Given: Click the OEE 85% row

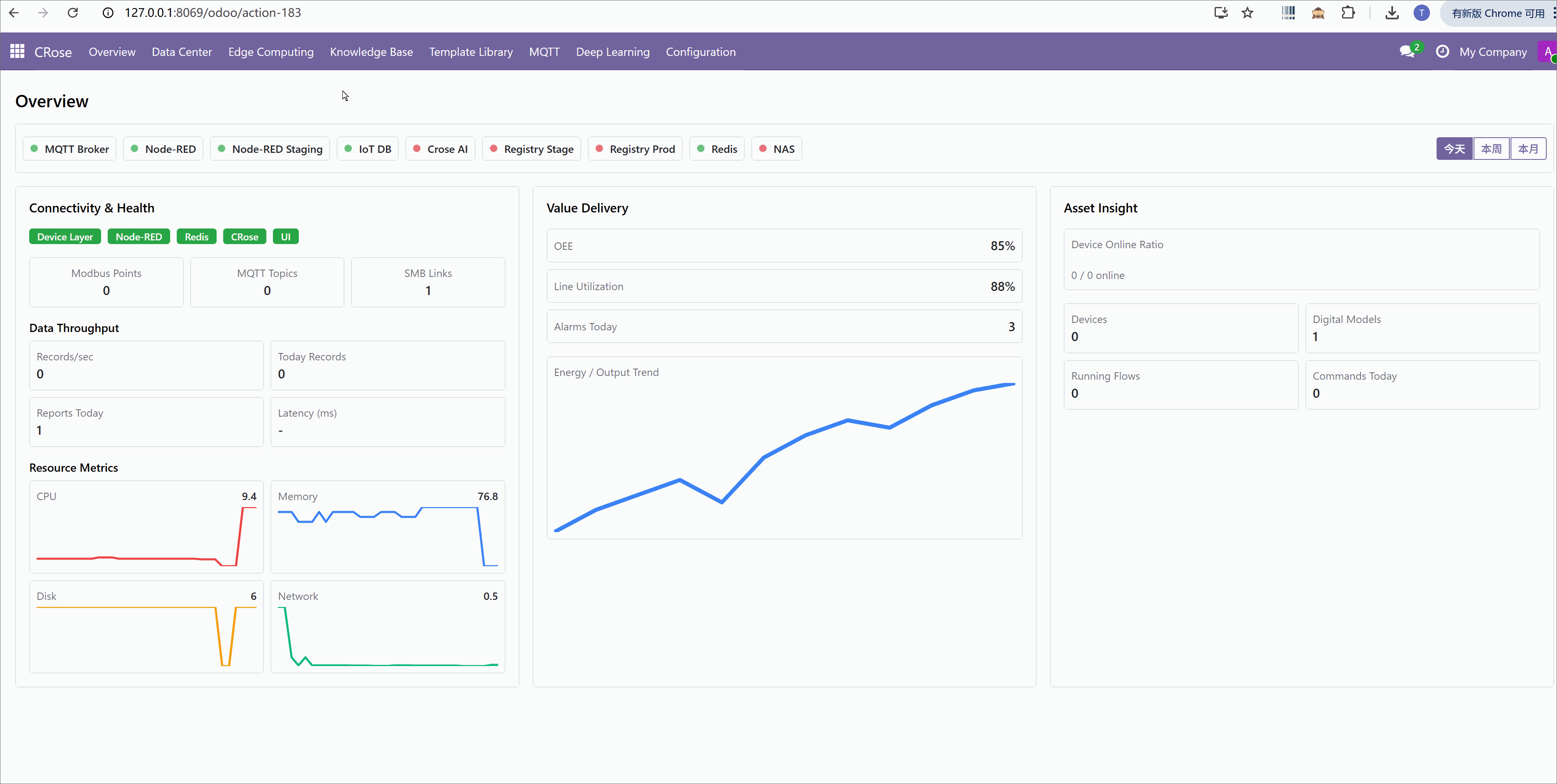Looking at the screenshot, I should pos(785,246).
